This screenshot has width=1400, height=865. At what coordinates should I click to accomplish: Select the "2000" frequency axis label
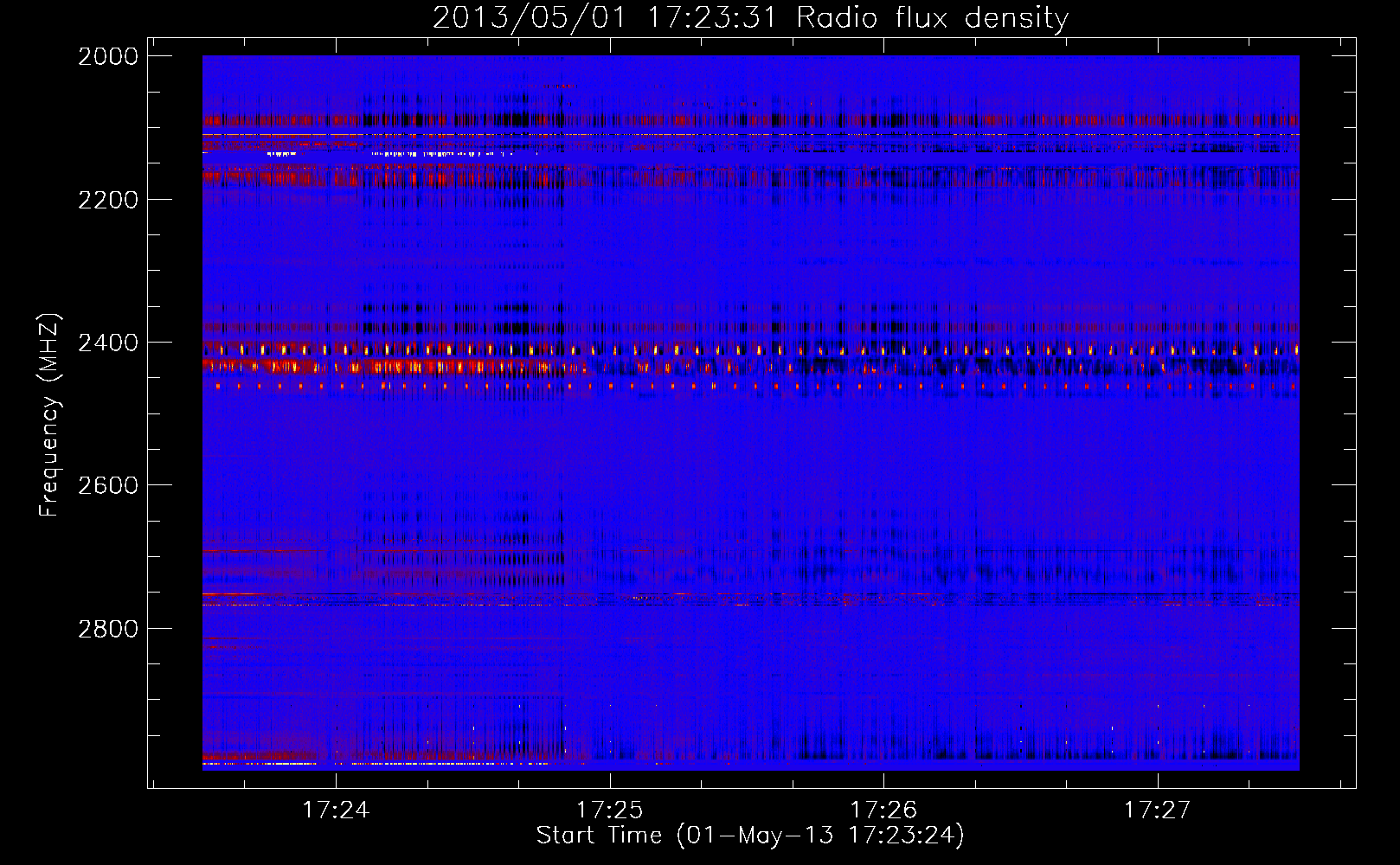108,56
